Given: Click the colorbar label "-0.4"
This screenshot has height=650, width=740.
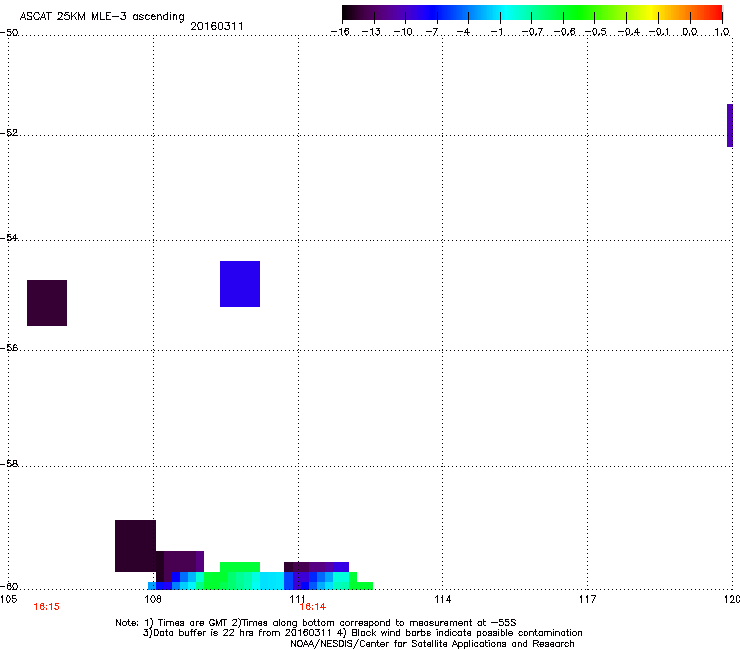Looking at the screenshot, I should coord(629,32).
